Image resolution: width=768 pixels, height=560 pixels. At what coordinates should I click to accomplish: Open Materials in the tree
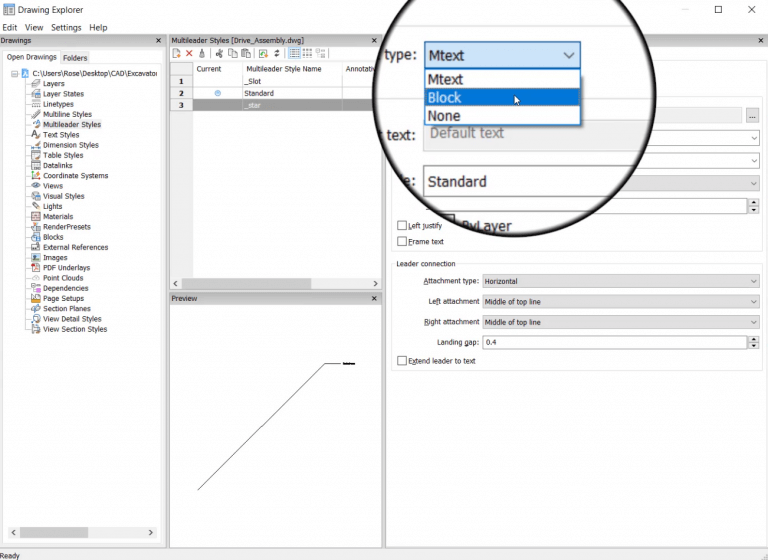(58, 217)
